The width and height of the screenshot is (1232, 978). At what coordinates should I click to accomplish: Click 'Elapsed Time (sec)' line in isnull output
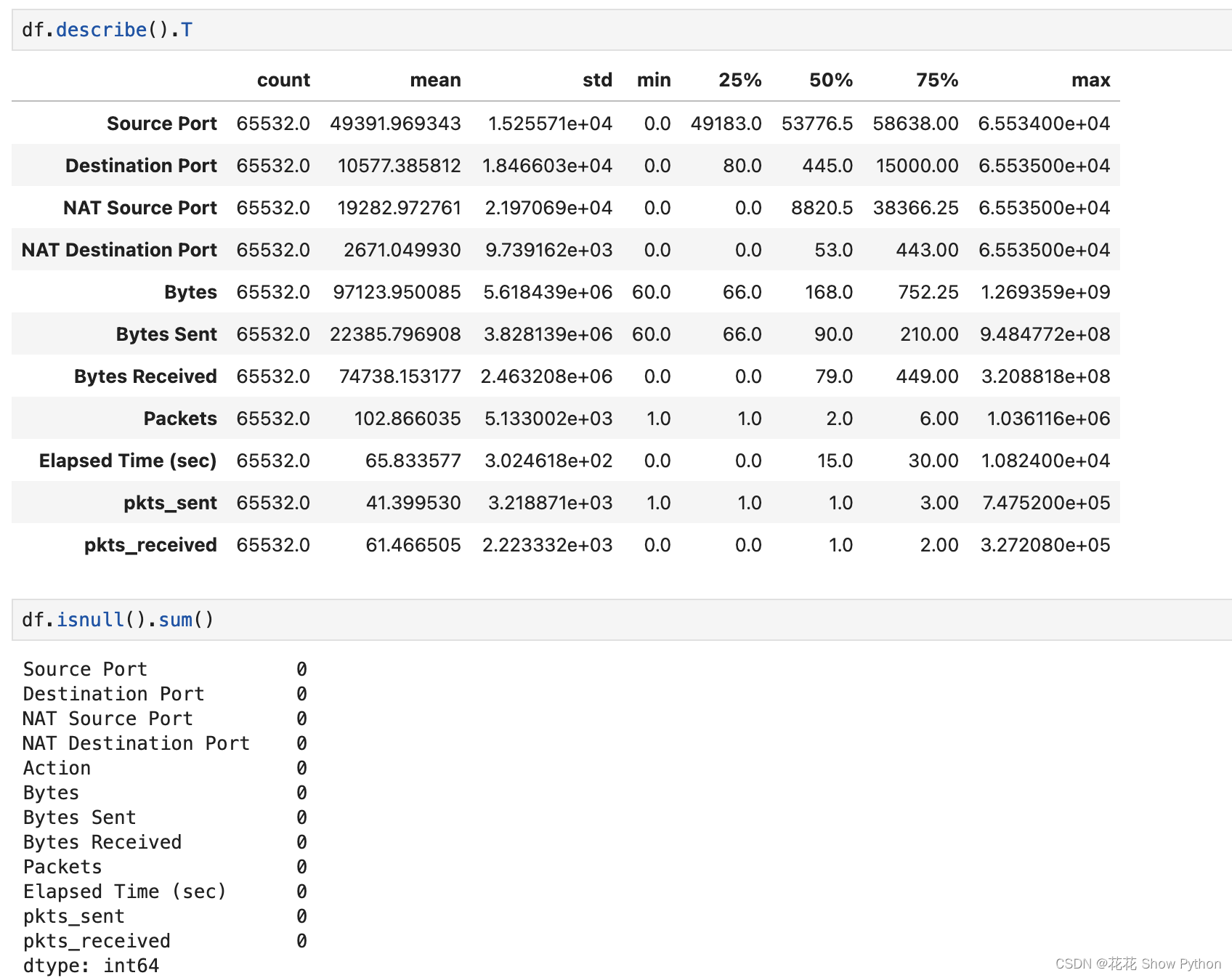[x=165, y=892]
